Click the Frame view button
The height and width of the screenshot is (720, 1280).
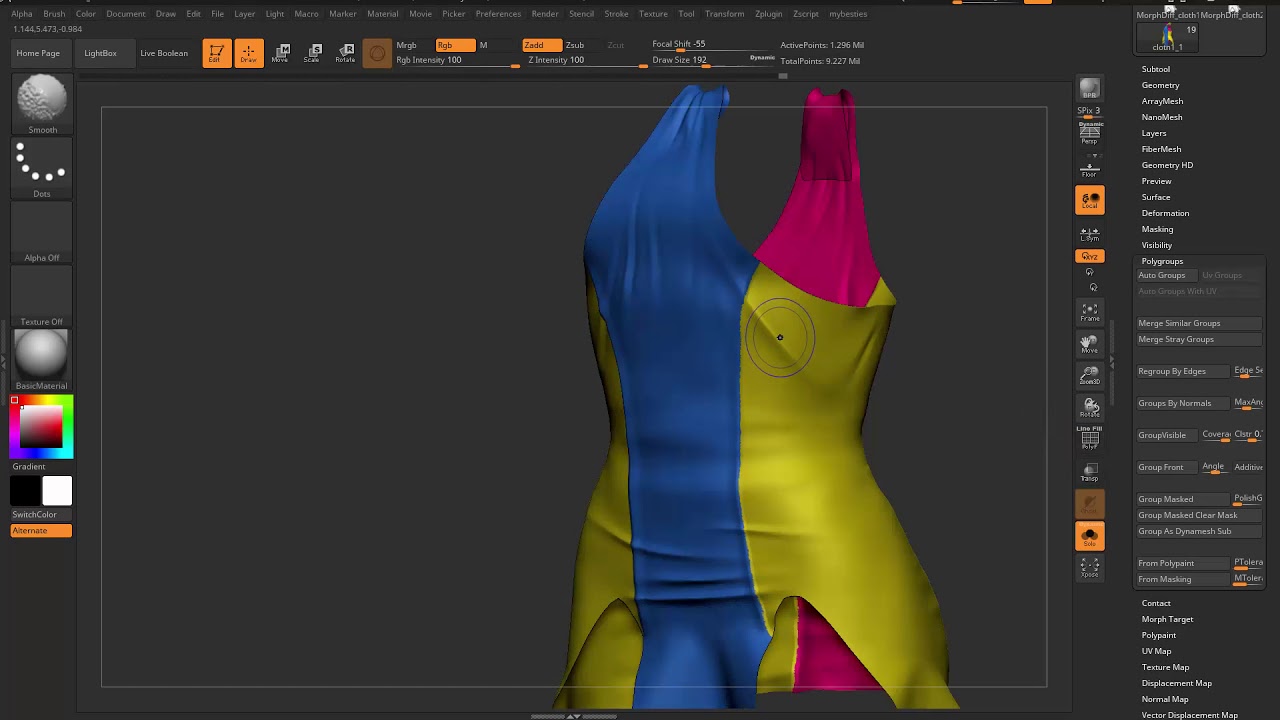tap(1090, 312)
